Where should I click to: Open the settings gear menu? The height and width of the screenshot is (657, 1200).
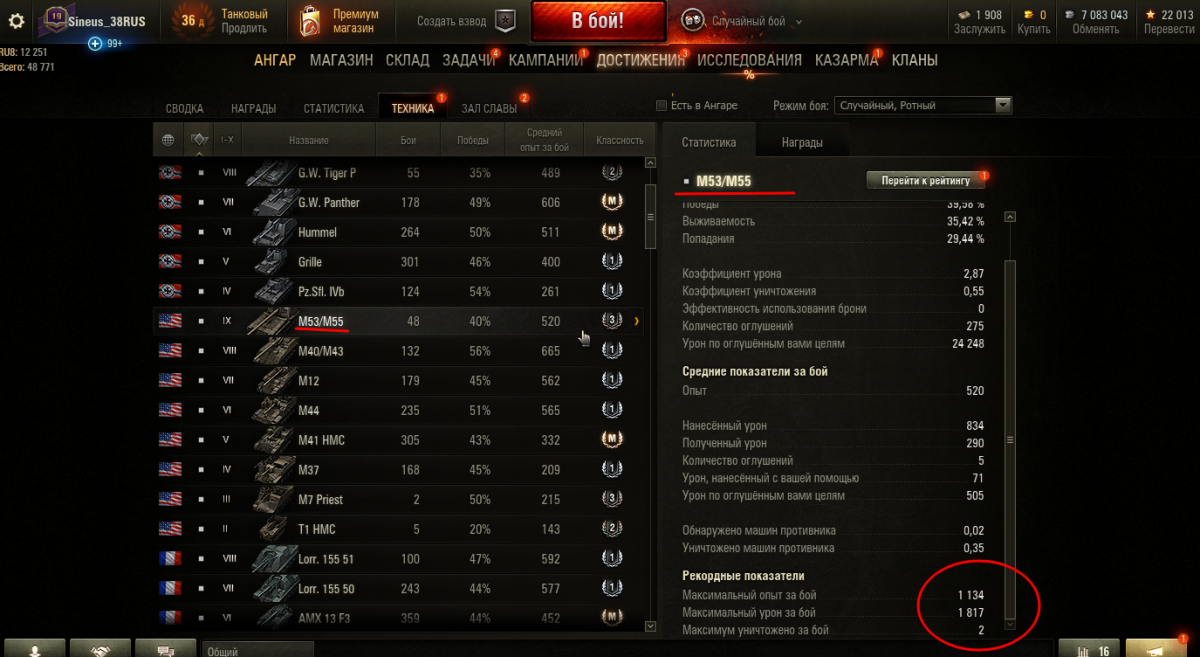(x=16, y=20)
